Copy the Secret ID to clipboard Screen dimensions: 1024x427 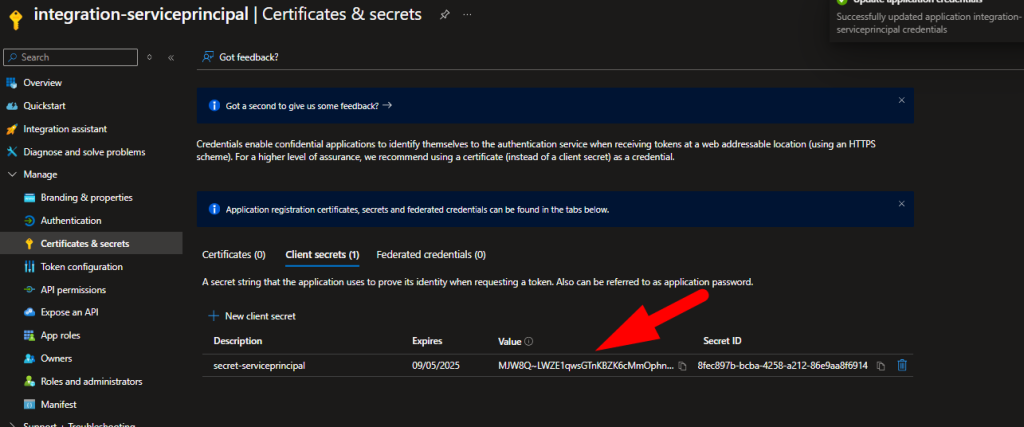pyautogui.click(x=881, y=366)
